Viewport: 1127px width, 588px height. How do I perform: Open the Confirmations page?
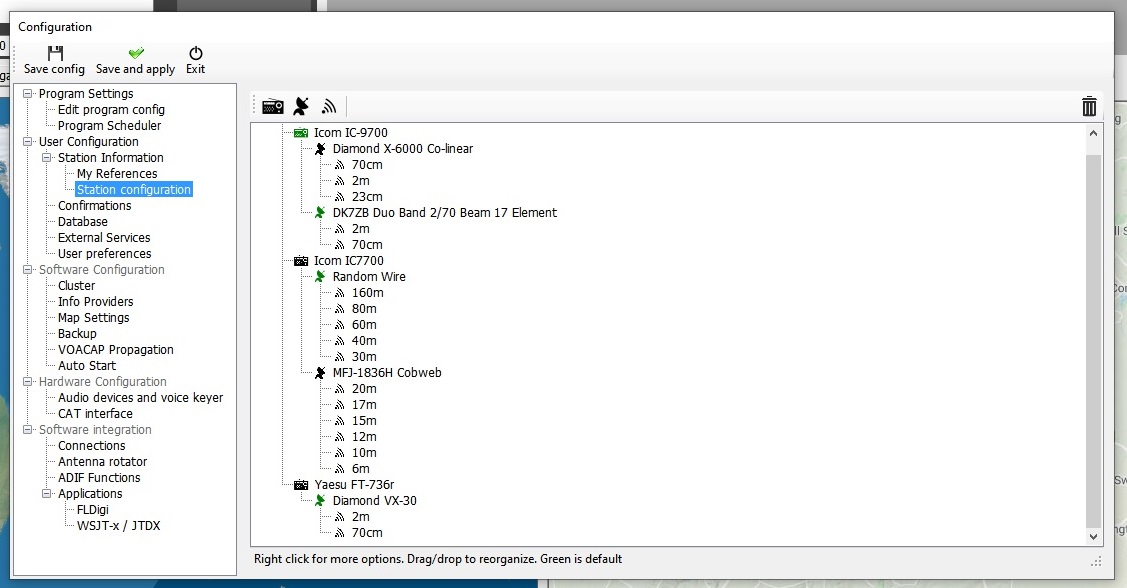(94, 206)
